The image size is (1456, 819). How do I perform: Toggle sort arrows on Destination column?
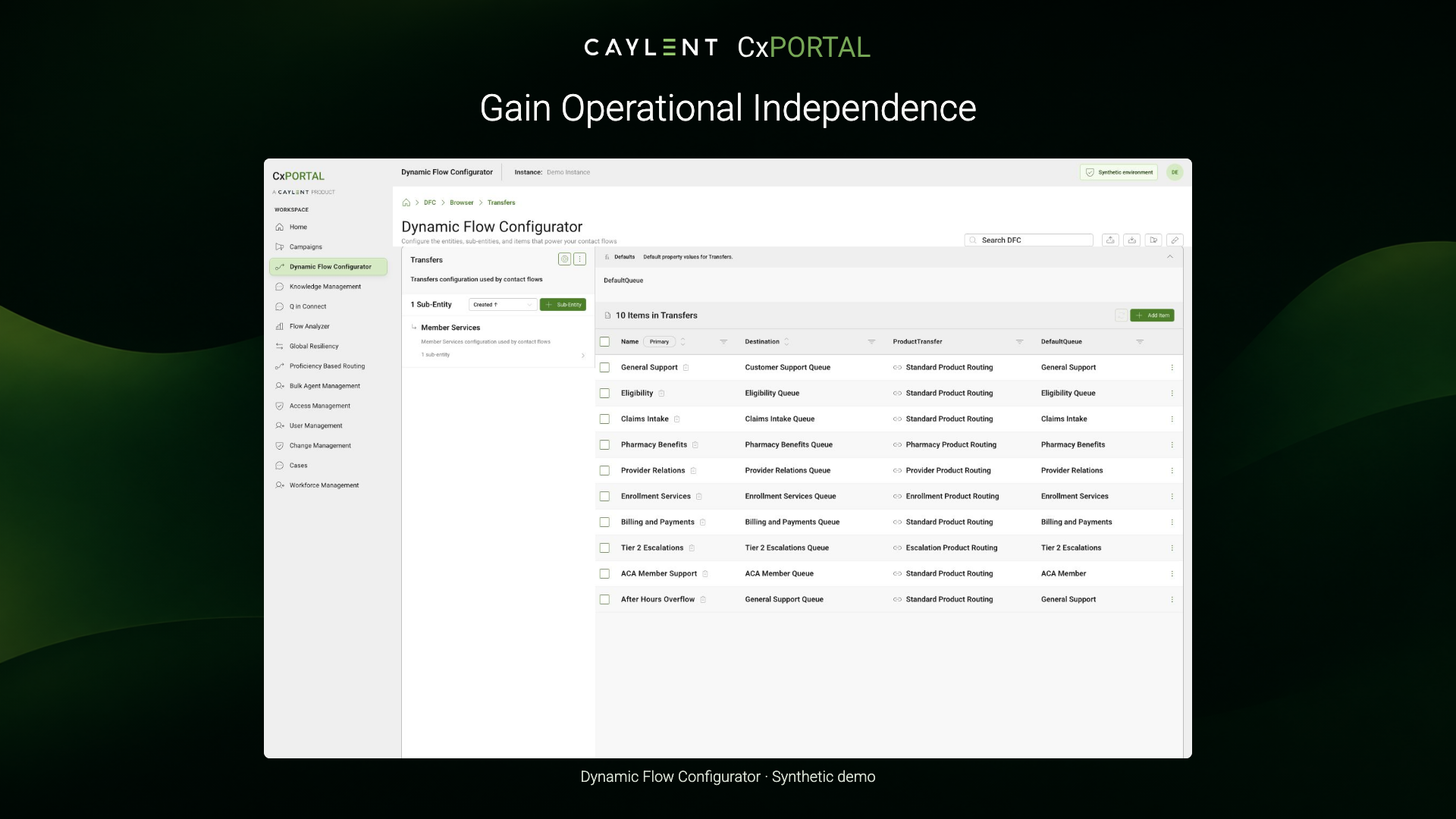pos(786,342)
